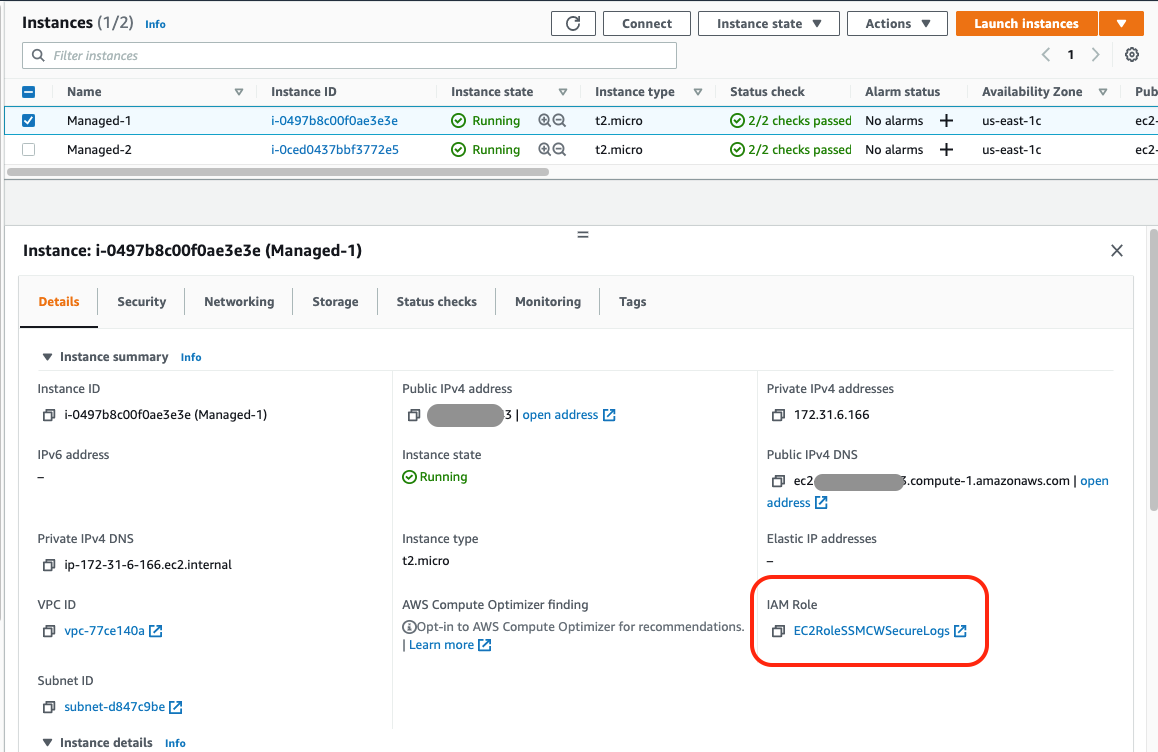Click the Connect button

point(646,23)
